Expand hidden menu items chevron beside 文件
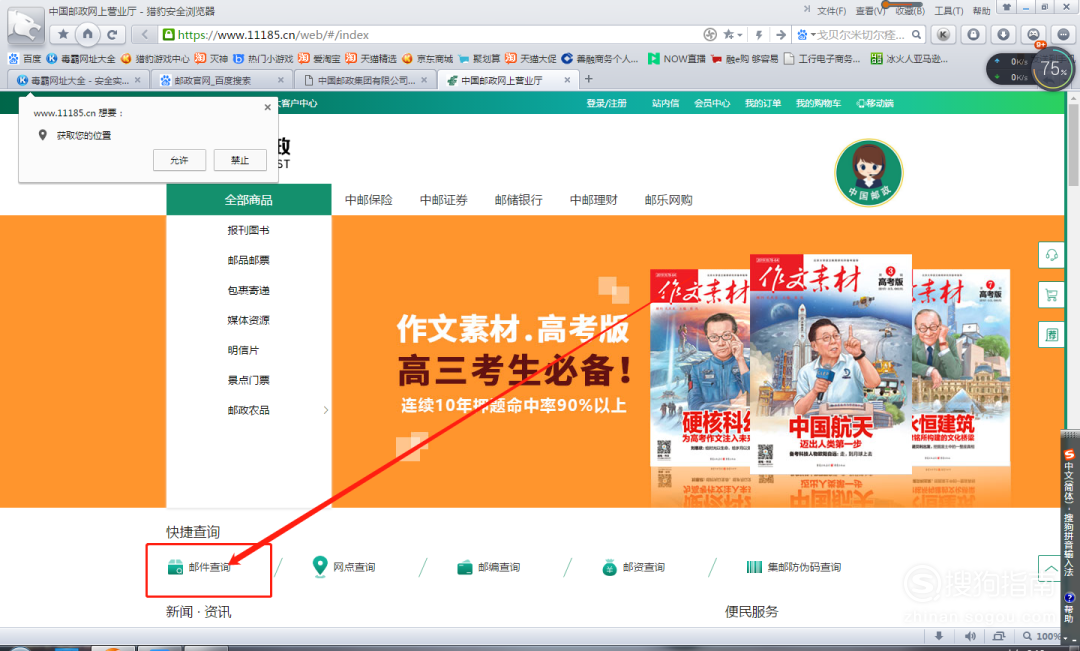Screen dimensions: 1080x651 click(x=807, y=9)
